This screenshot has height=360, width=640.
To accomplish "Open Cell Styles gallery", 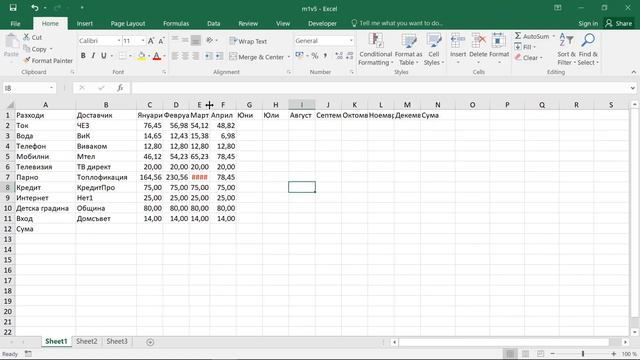I will click(434, 49).
